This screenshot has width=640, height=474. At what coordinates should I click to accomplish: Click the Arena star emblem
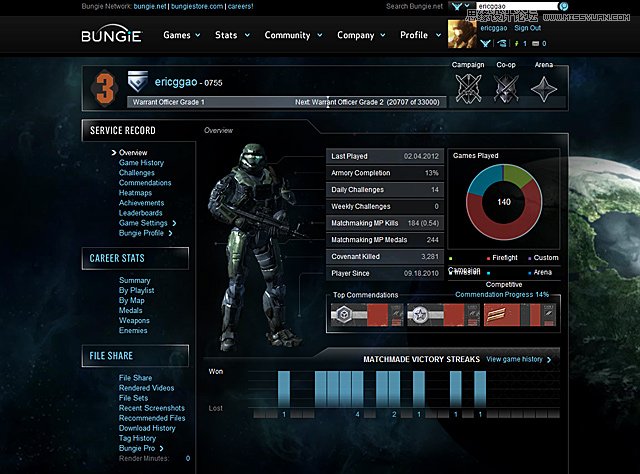point(544,89)
